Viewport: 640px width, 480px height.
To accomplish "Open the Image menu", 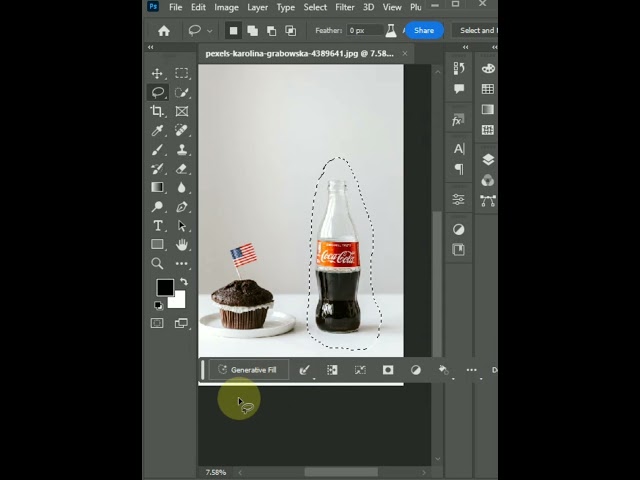I will coord(227,7).
